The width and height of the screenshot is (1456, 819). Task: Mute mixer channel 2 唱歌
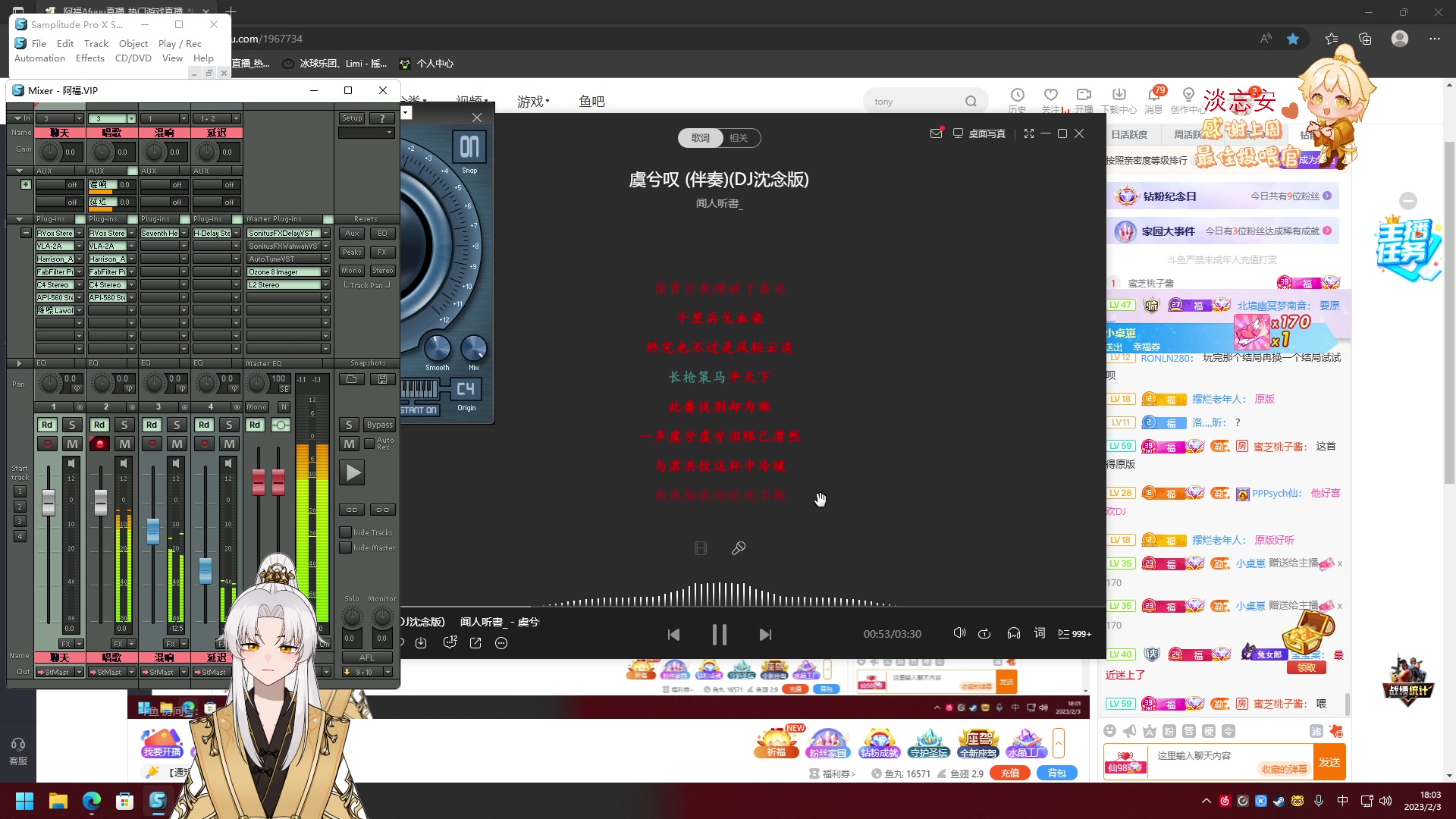pyautogui.click(x=124, y=444)
